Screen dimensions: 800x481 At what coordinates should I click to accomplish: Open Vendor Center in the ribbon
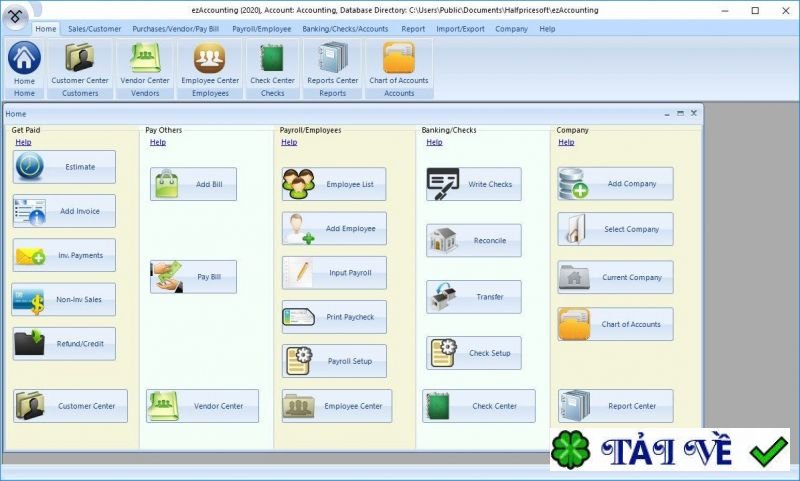tap(145, 64)
